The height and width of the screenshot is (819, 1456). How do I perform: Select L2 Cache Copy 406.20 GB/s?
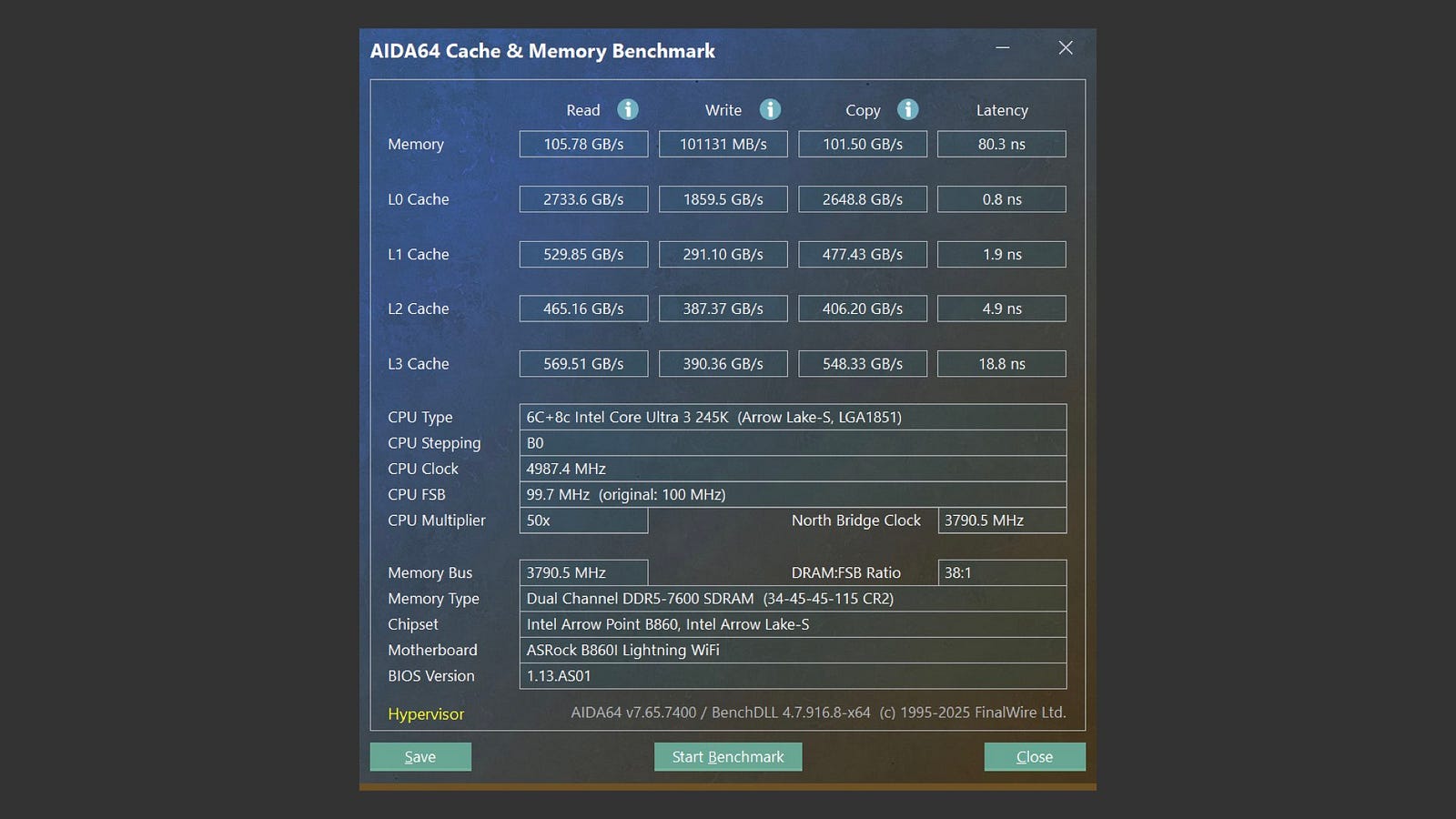click(x=863, y=308)
